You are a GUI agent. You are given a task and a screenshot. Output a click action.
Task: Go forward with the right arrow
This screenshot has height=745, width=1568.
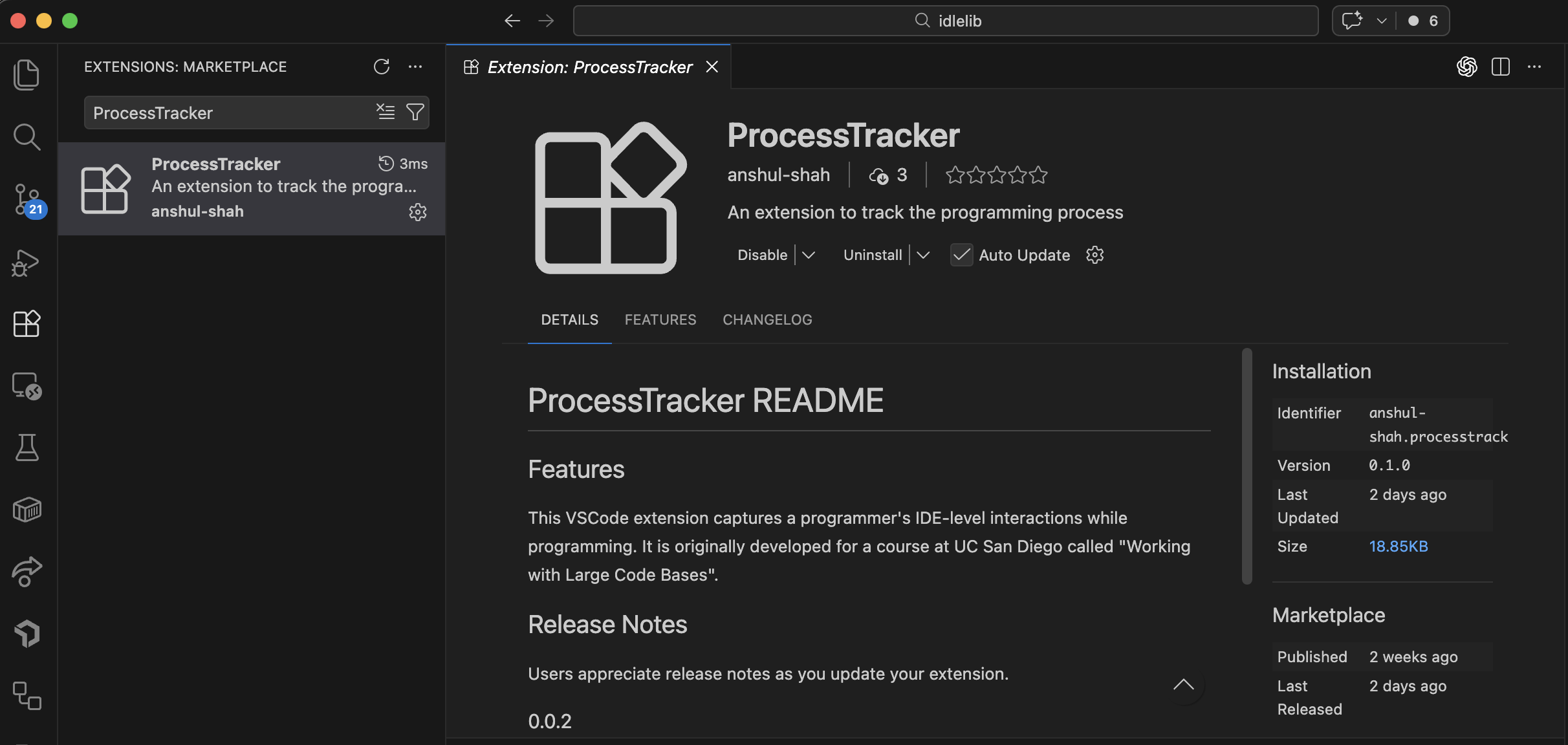(546, 21)
